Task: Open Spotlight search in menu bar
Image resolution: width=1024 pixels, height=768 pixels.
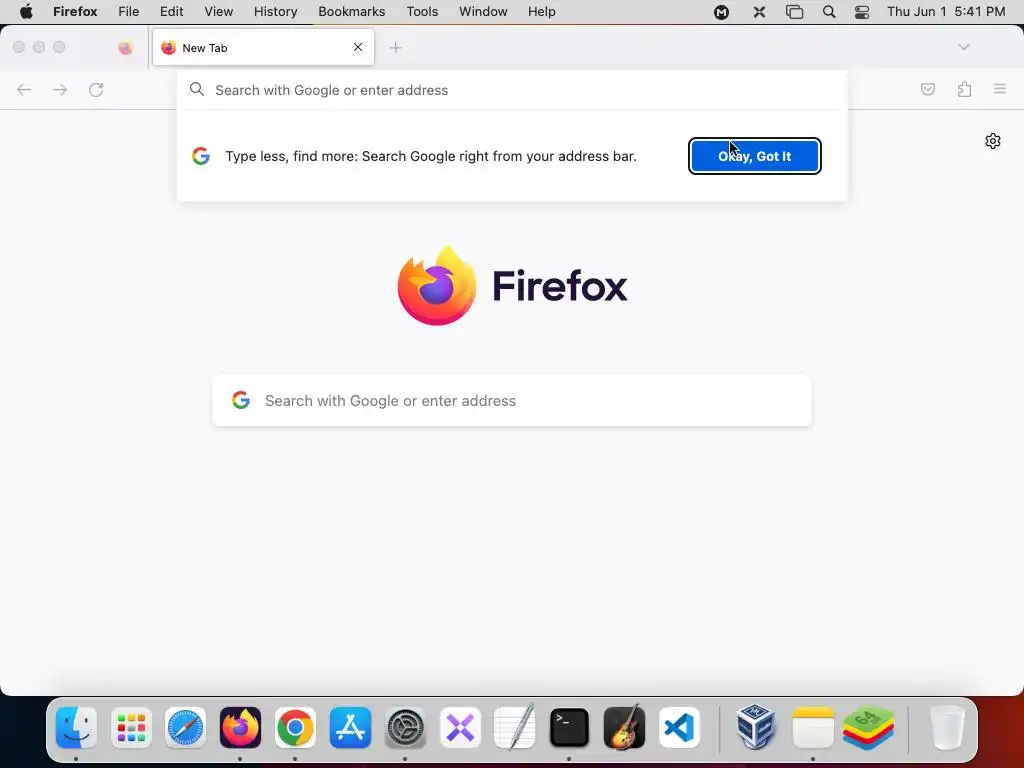Action: click(829, 12)
